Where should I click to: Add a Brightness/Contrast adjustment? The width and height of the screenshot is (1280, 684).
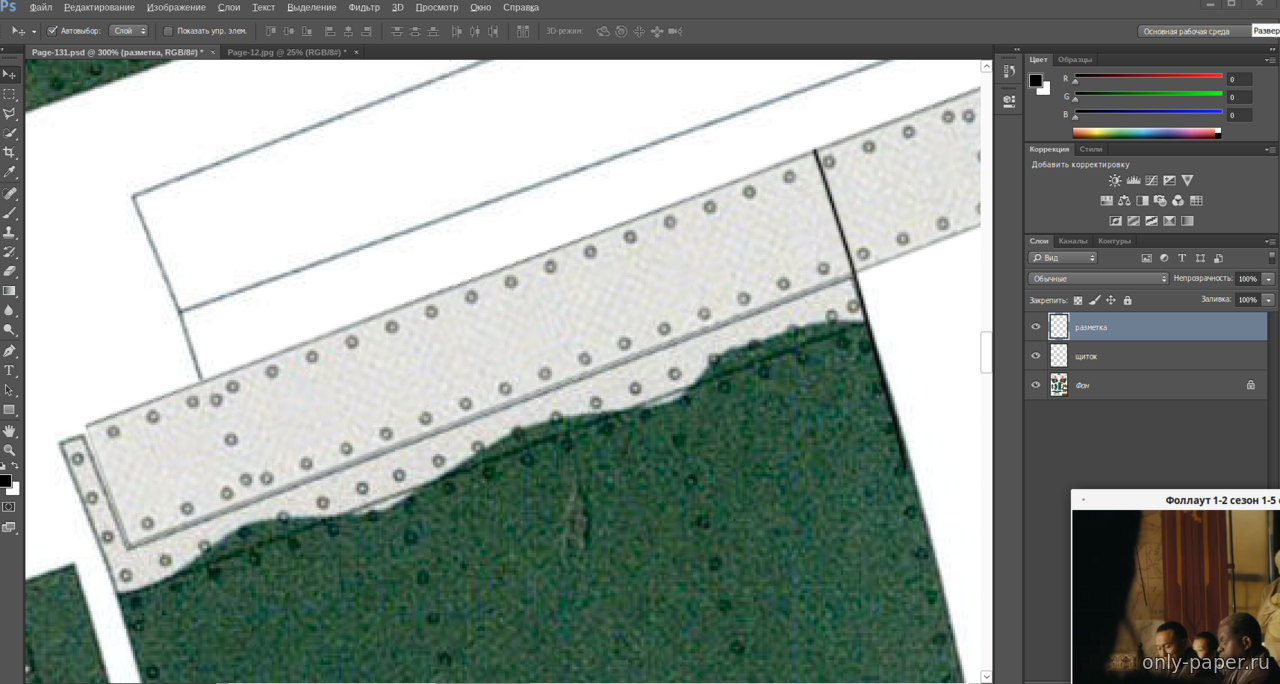click(x=1115, y=181)
